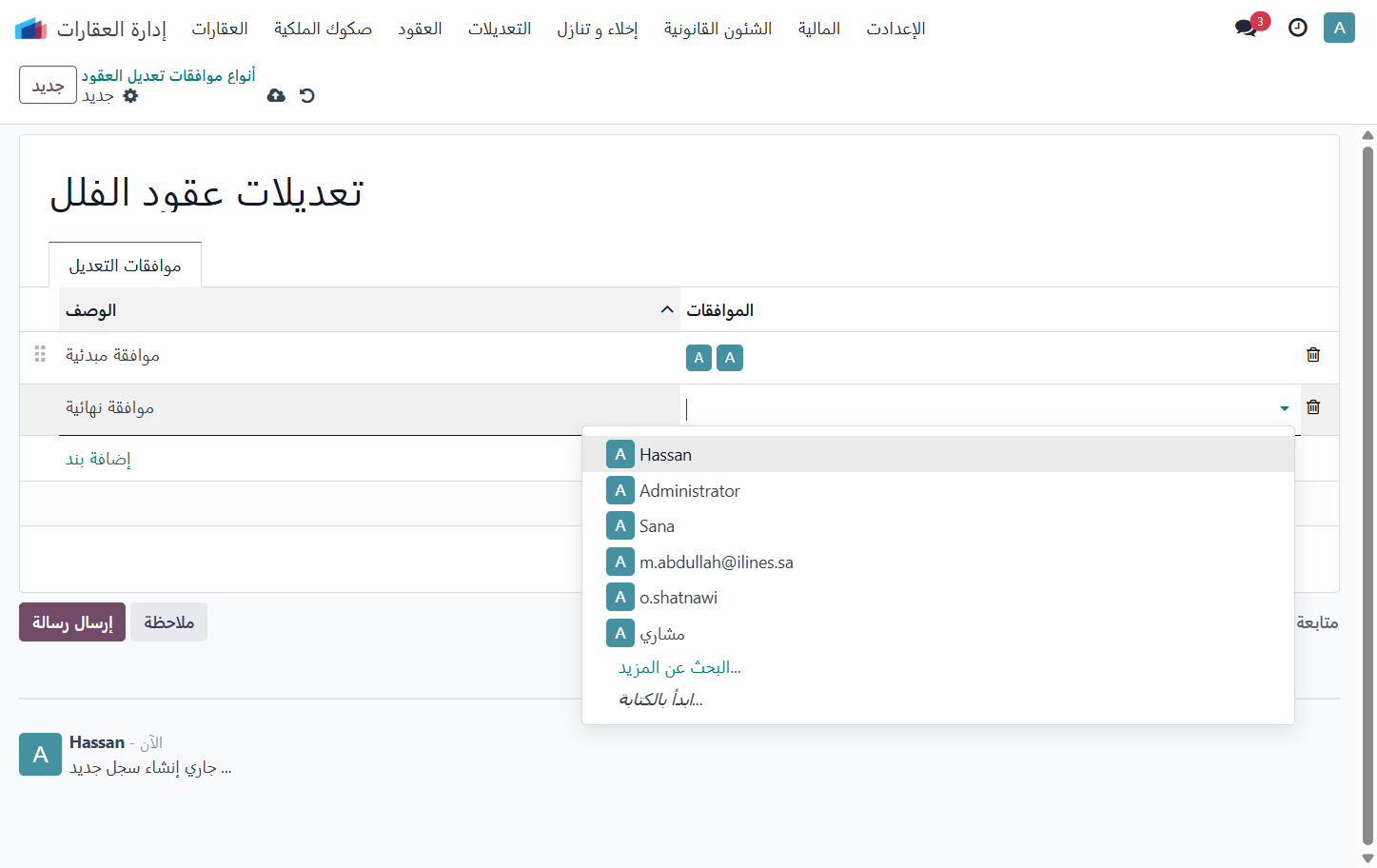The width and height of the screenshot is (1377, 868).
Task: Grab the drag handle of موافقة مبدئية
Action: click(x=40, y=354)
